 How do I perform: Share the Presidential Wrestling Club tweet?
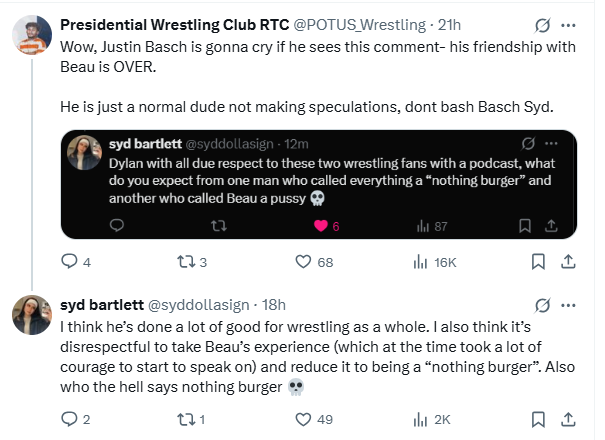pos(568,262)
